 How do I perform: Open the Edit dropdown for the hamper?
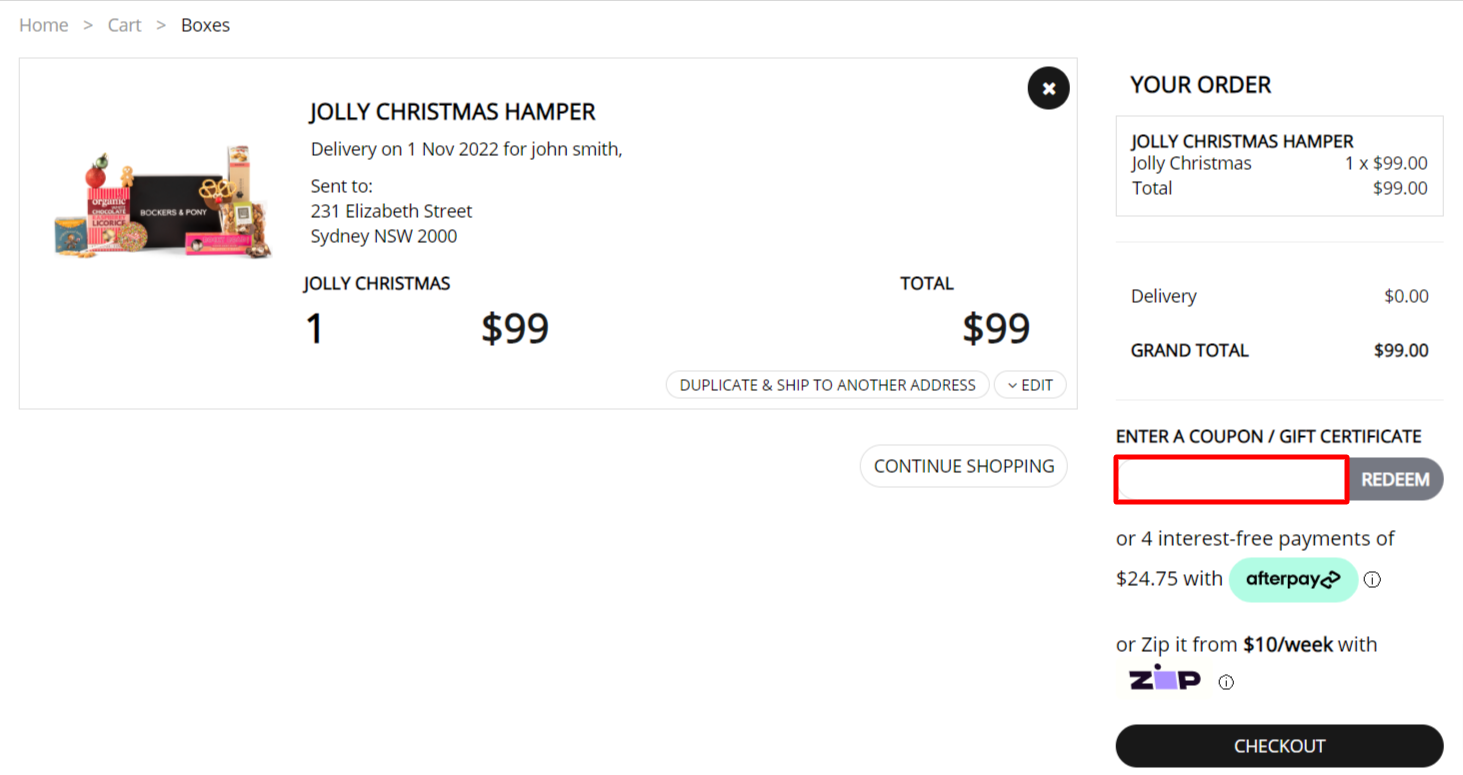pyautogui.click(x=1030, y=385)
